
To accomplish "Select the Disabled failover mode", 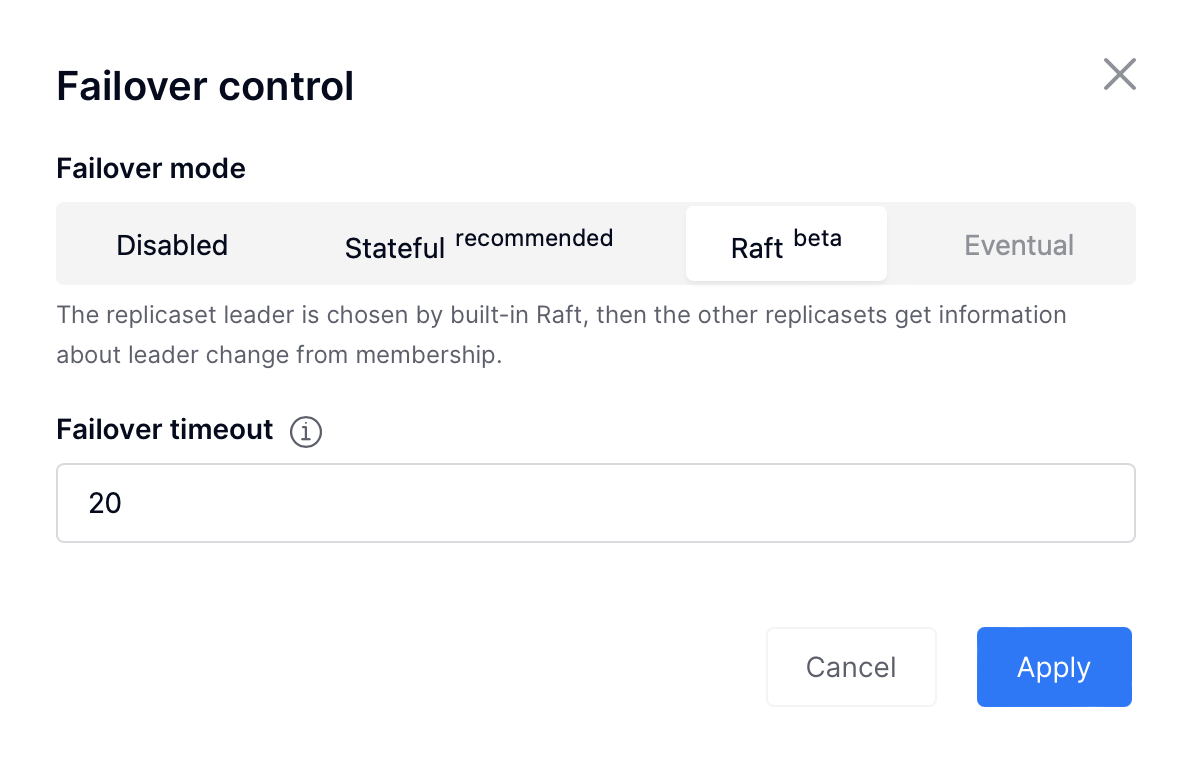I will click(172, 245).
